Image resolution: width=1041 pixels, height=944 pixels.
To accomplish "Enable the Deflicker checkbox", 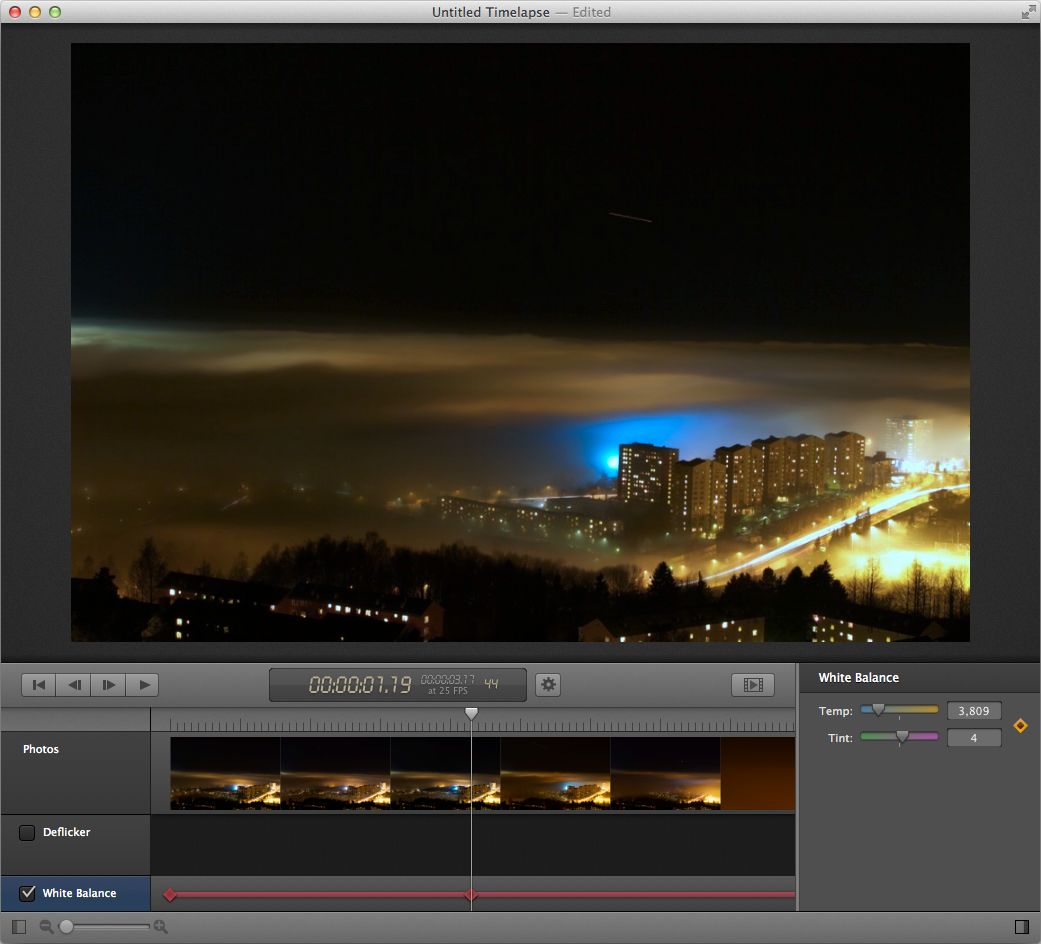I will click(29, 832).
